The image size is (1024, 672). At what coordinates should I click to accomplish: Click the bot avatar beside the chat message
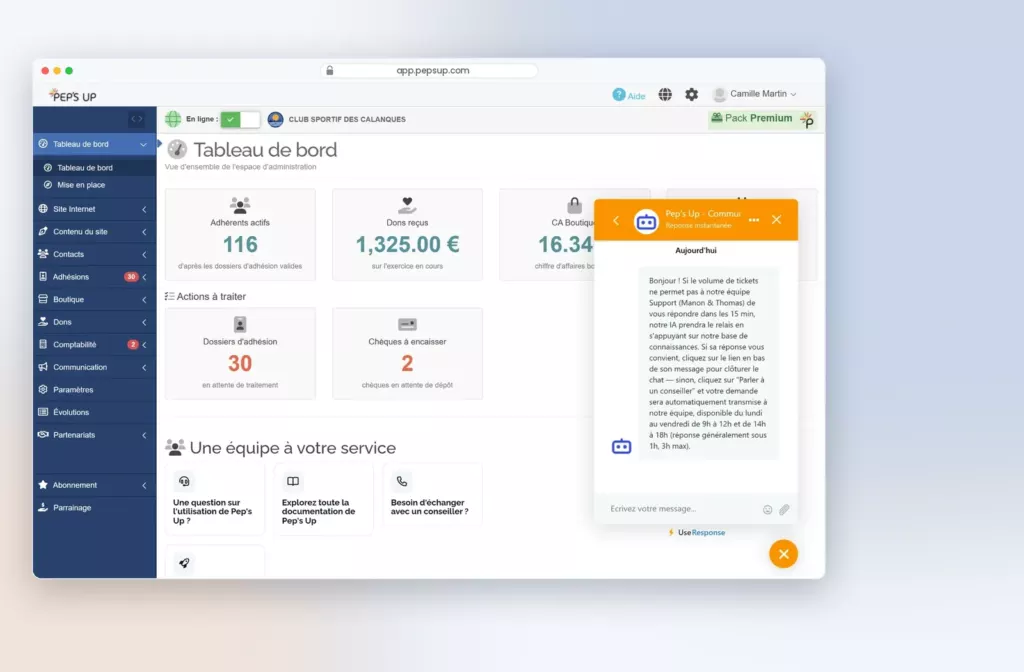point(621,446)
